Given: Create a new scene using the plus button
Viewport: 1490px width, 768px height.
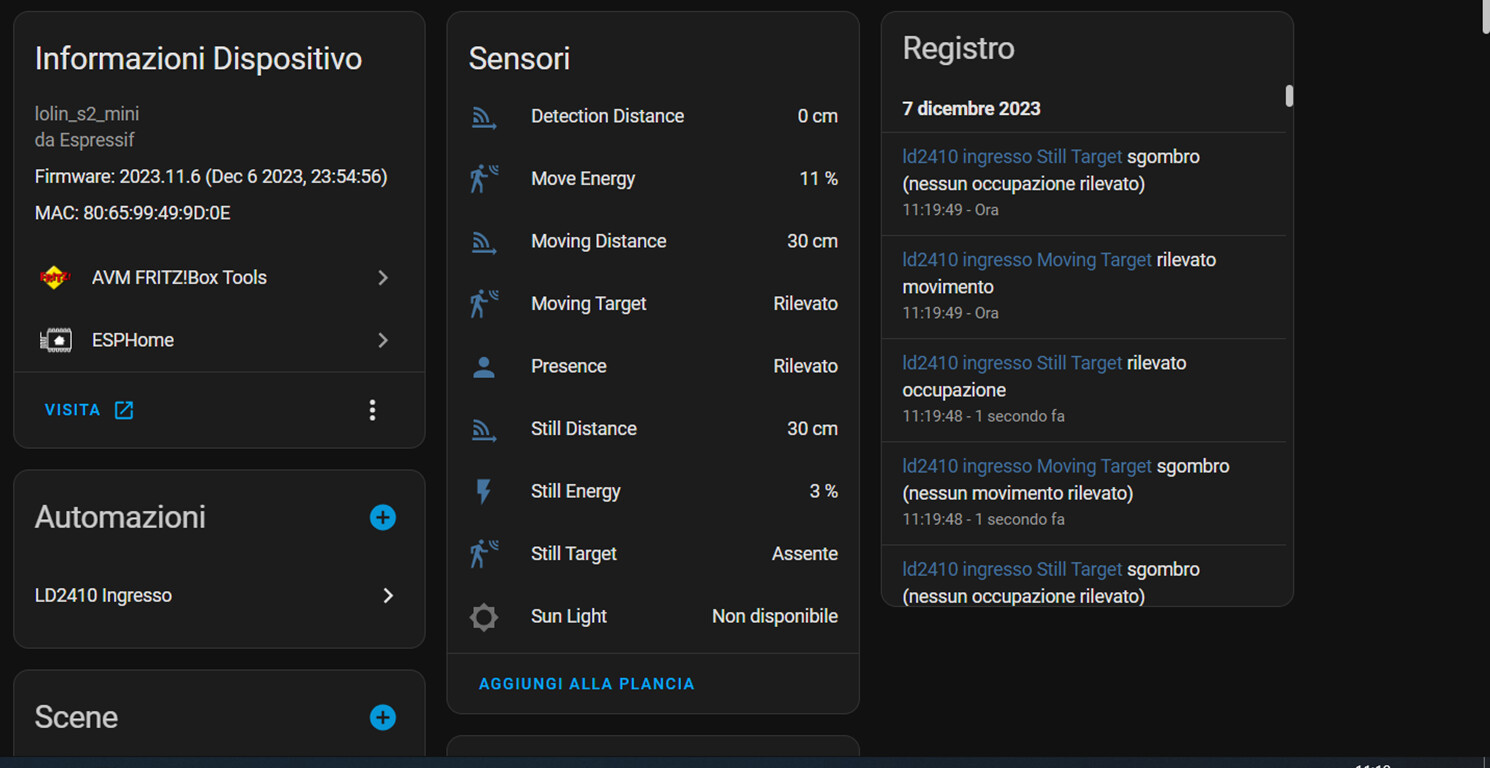Looking at the screenshot, I should (383, 717).
